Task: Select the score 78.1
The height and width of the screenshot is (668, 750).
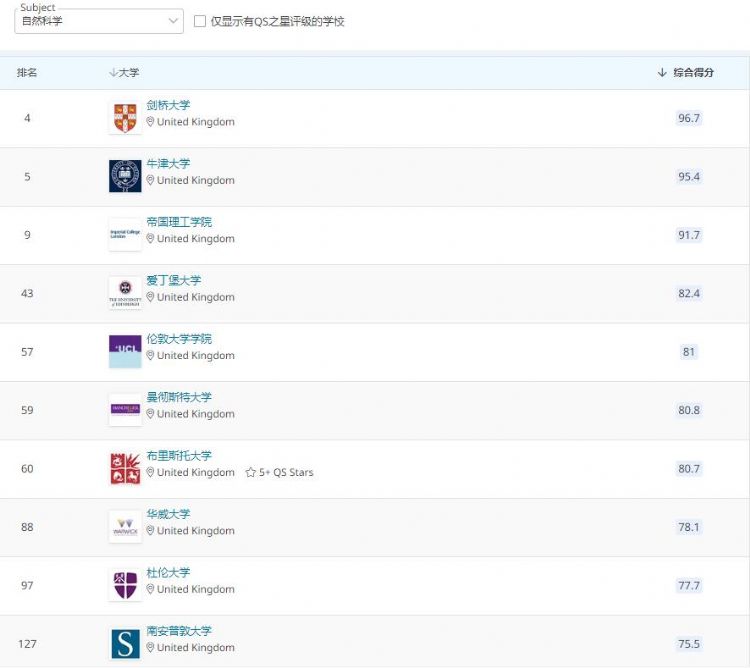Action: 689,527
